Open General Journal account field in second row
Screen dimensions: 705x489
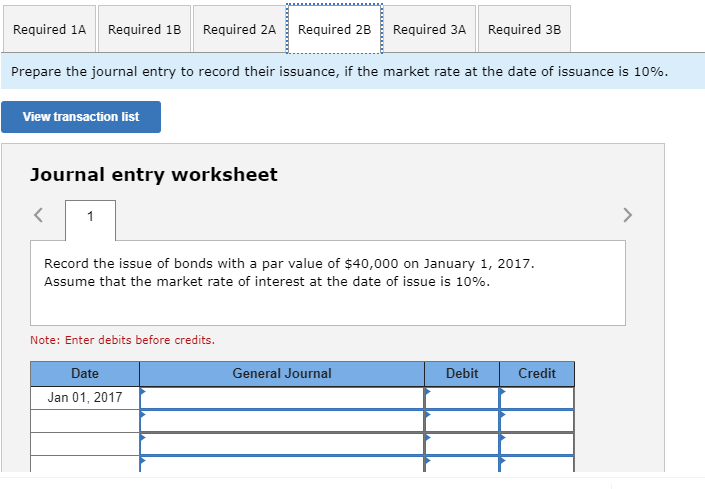point(282,421)
